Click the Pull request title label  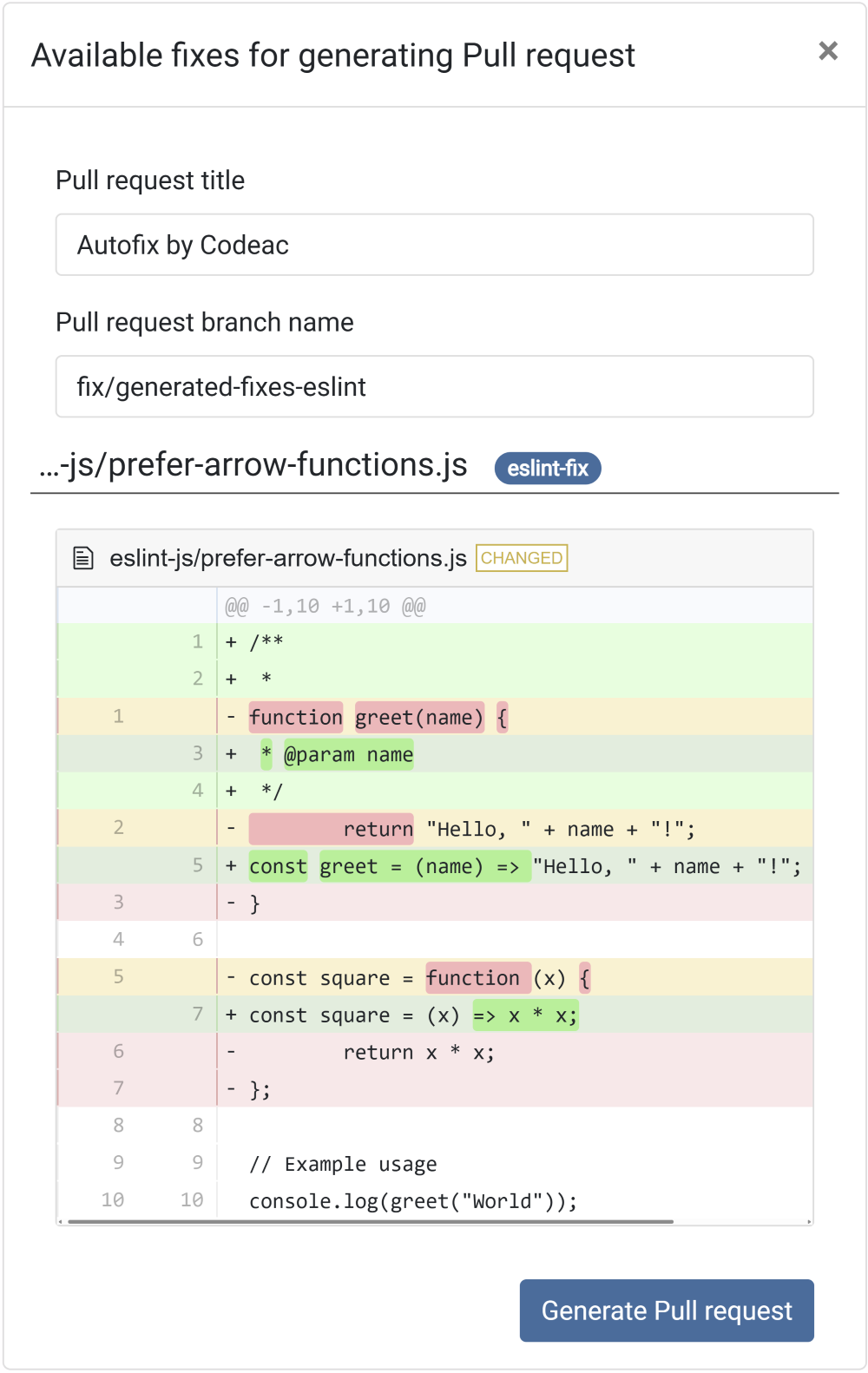click(x=150, y=181)
